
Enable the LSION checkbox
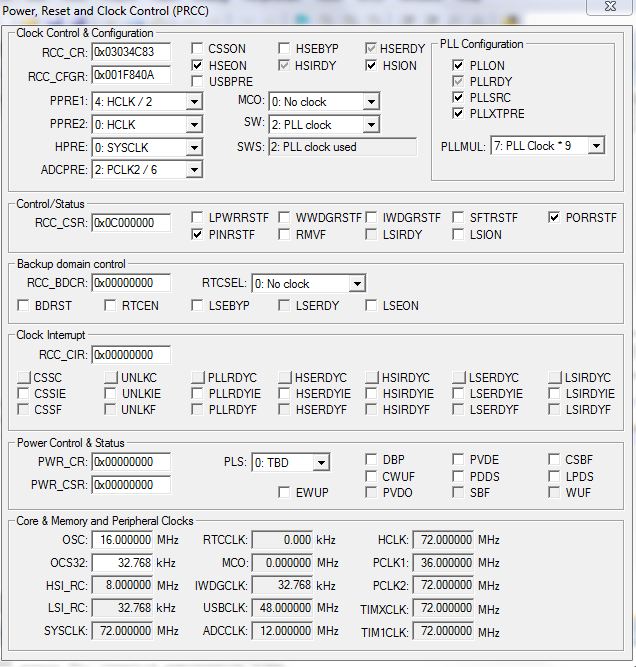click(x=458, y=234)
